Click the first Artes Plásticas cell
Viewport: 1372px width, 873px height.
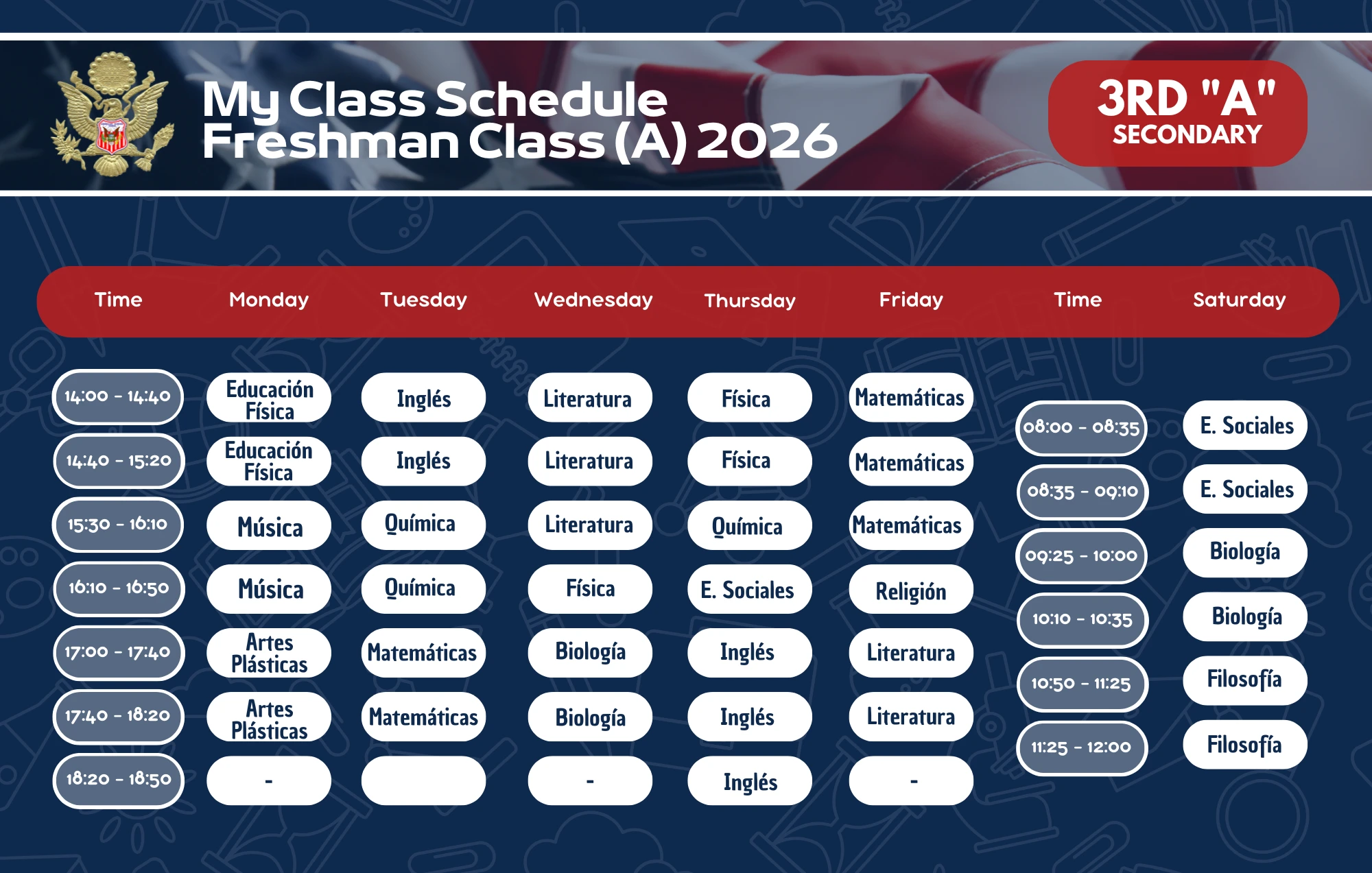[x=269, y=653]
